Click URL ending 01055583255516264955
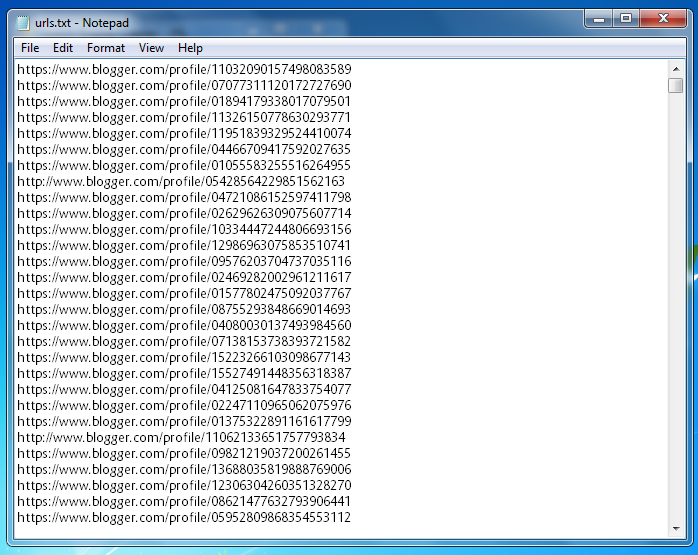This screenshot has height=555, width=698. coord(184,166)
